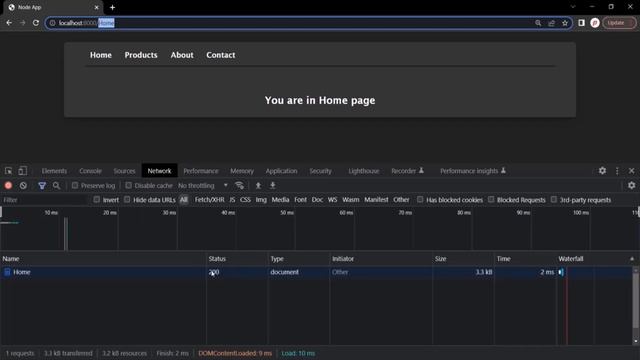The height and width of the screenshot is (360, 640).
Task: Open the No throttling dropdown
Action: coord(203,185)
